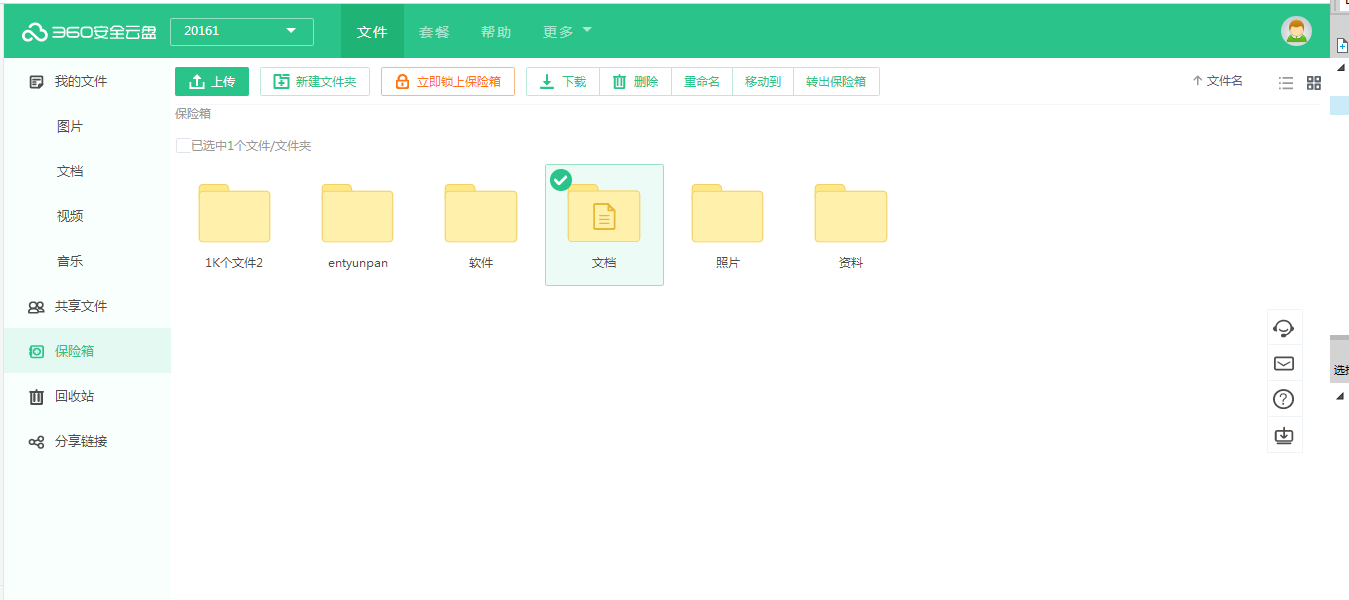Create a folder with 新建文件夹
Image resolution: width=1349 pixels, height=600 pixels.
click(315, 82)
